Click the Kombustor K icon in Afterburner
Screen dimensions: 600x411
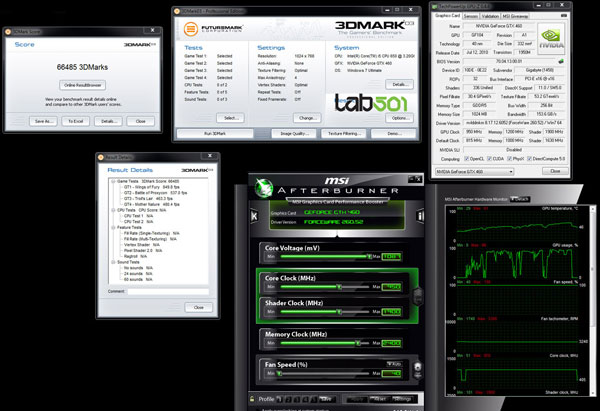click(x=254, y=217)
